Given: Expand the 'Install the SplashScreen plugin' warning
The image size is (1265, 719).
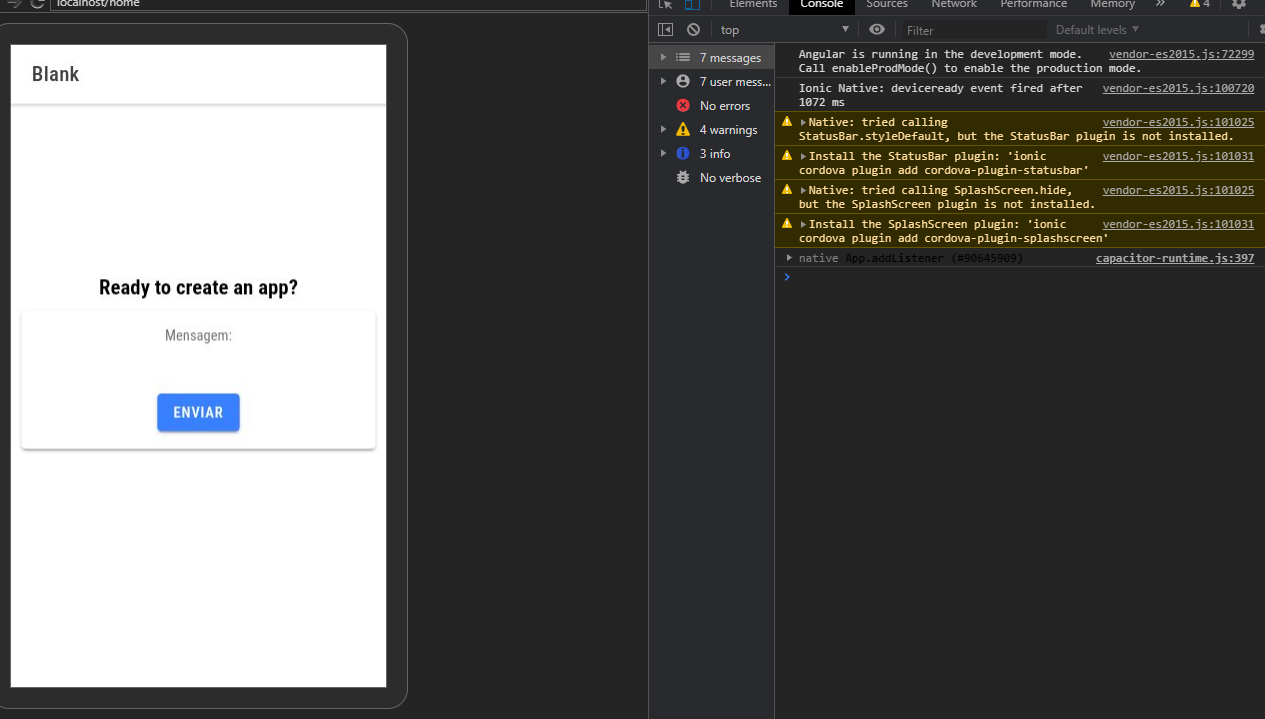Looking at the screenshot, I should click(803, 224).
